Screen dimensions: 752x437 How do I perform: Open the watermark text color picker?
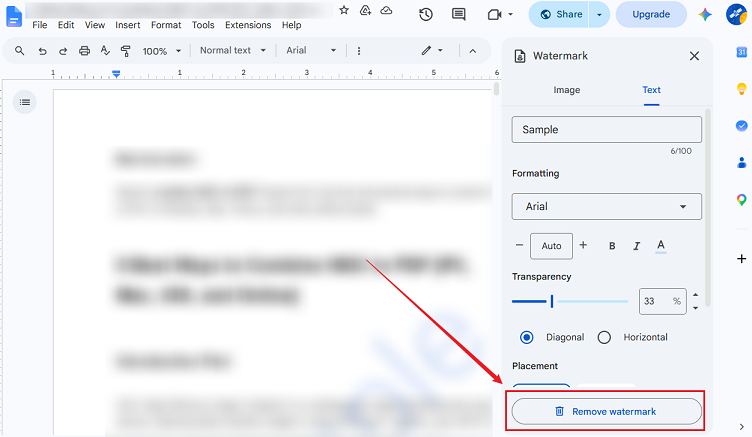661,246
